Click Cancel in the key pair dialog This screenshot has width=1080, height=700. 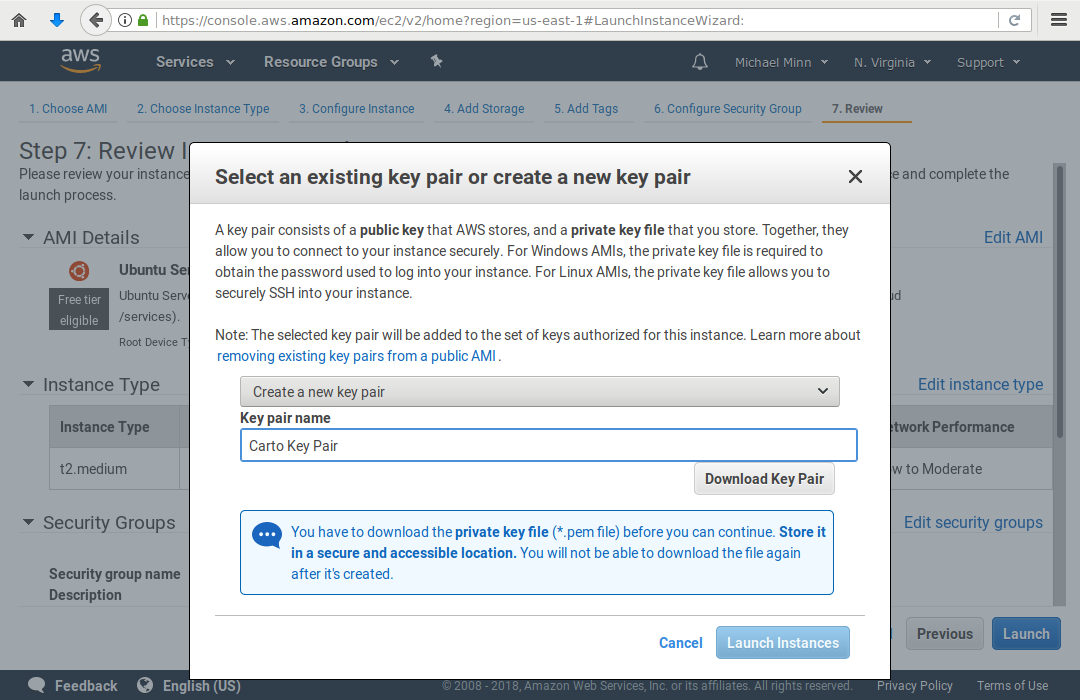pyautogui.click(x=680, y=643)
